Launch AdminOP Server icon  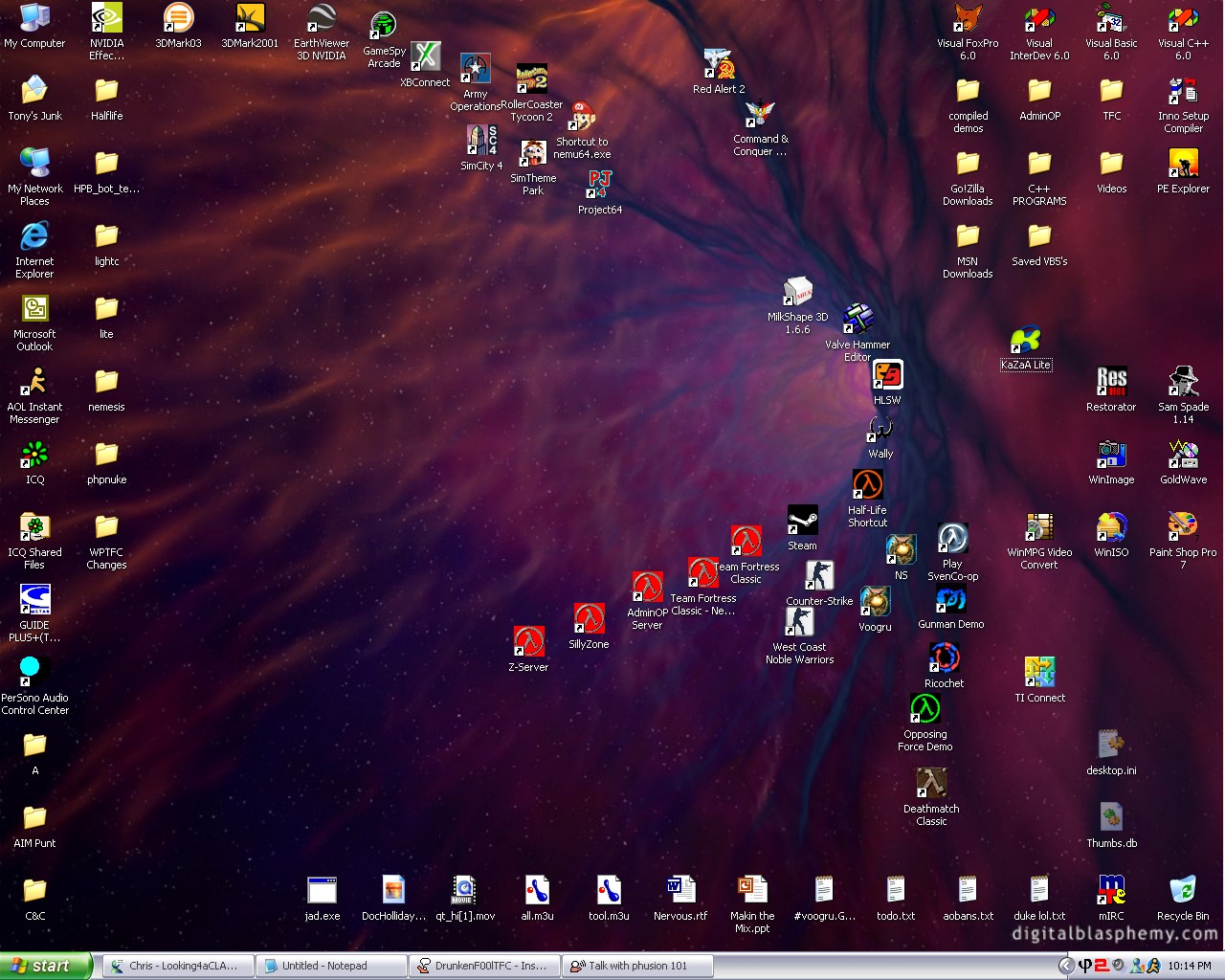click(x=647, y=602)
